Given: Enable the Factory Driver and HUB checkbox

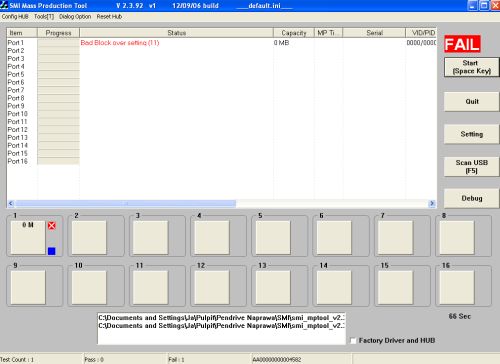Looking at the screenshot, I should (x=353, y=341).
